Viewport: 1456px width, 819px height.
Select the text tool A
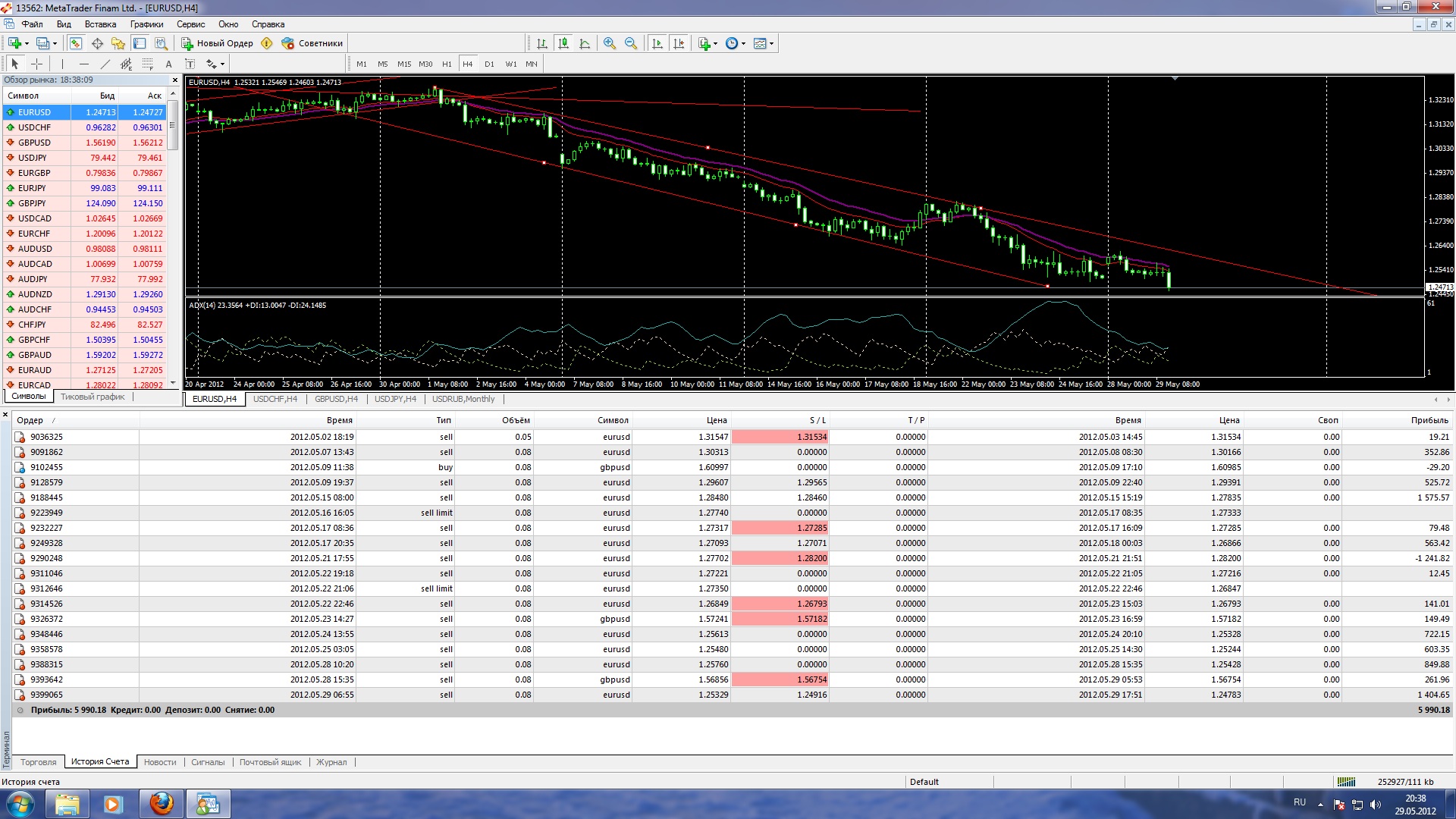point(169,64)
